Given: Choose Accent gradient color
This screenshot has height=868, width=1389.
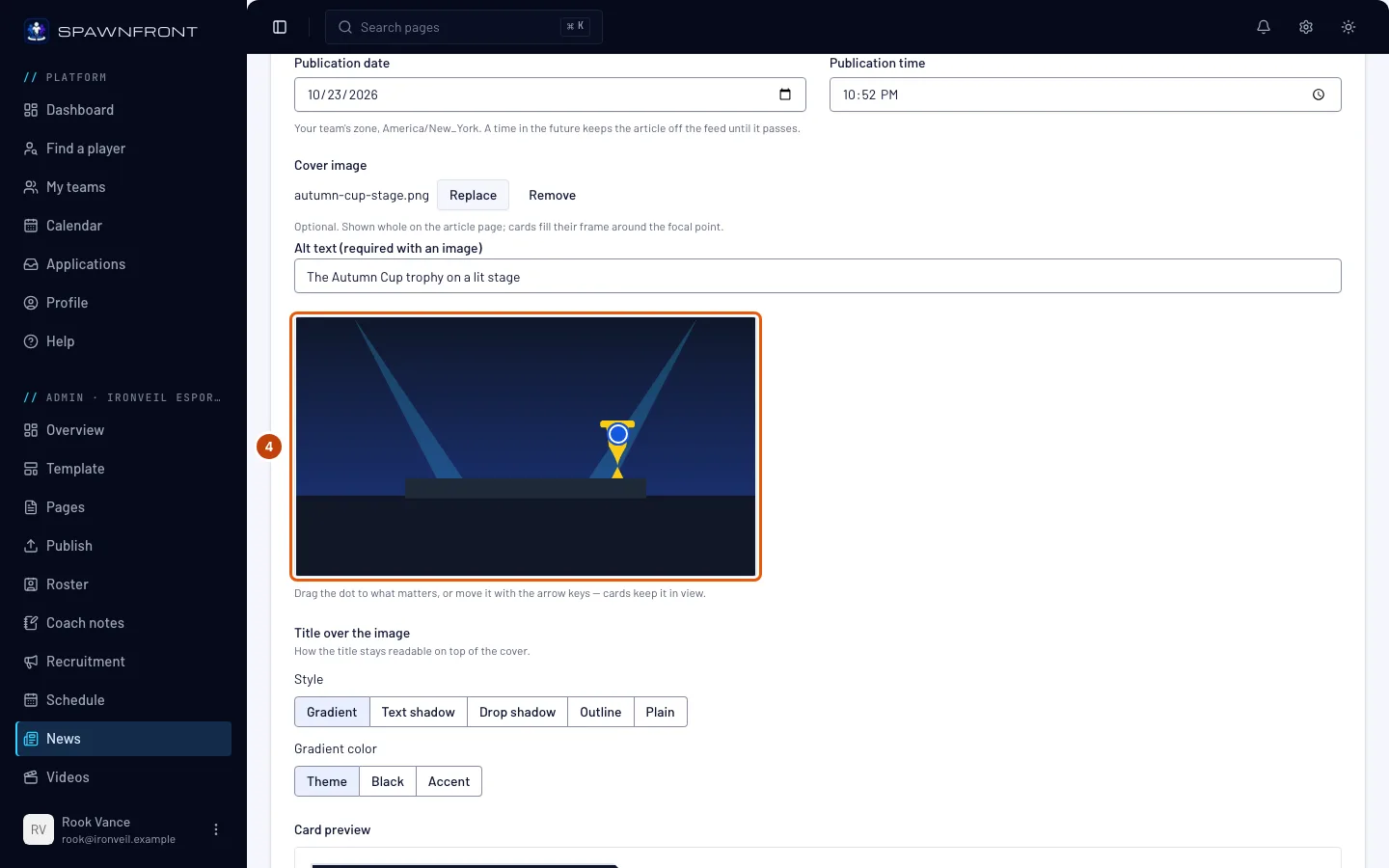Looking at the screenshot, I should point(449,781).
